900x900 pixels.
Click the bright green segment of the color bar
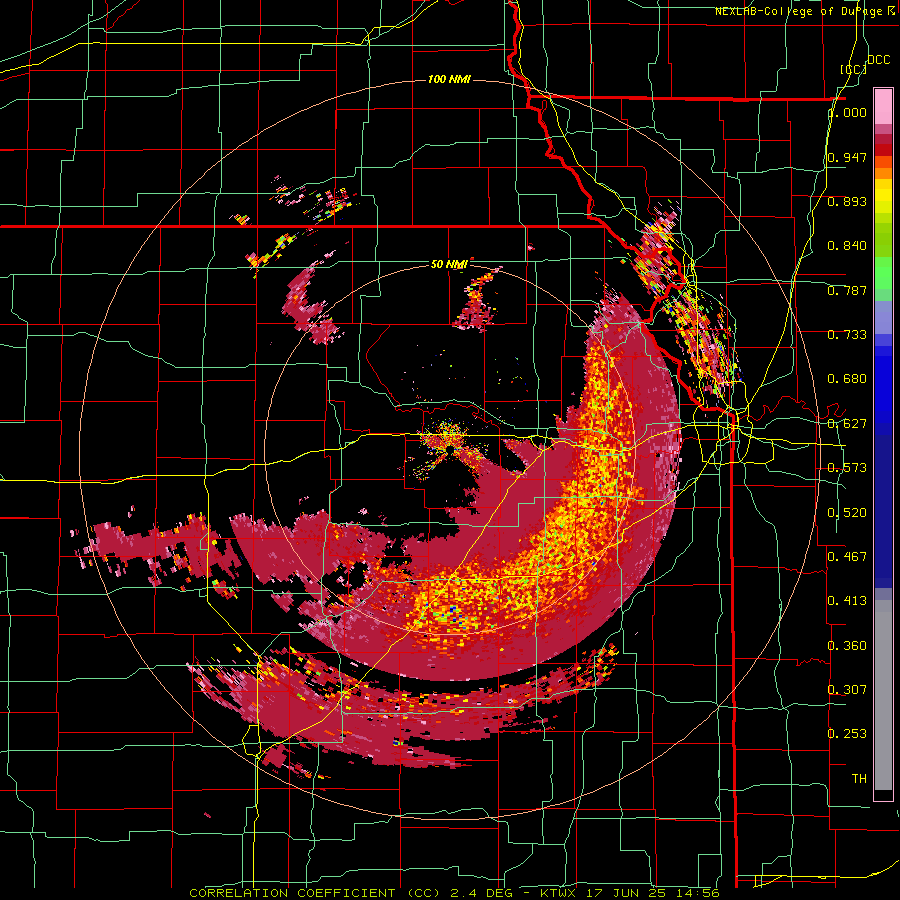[883, 273]
